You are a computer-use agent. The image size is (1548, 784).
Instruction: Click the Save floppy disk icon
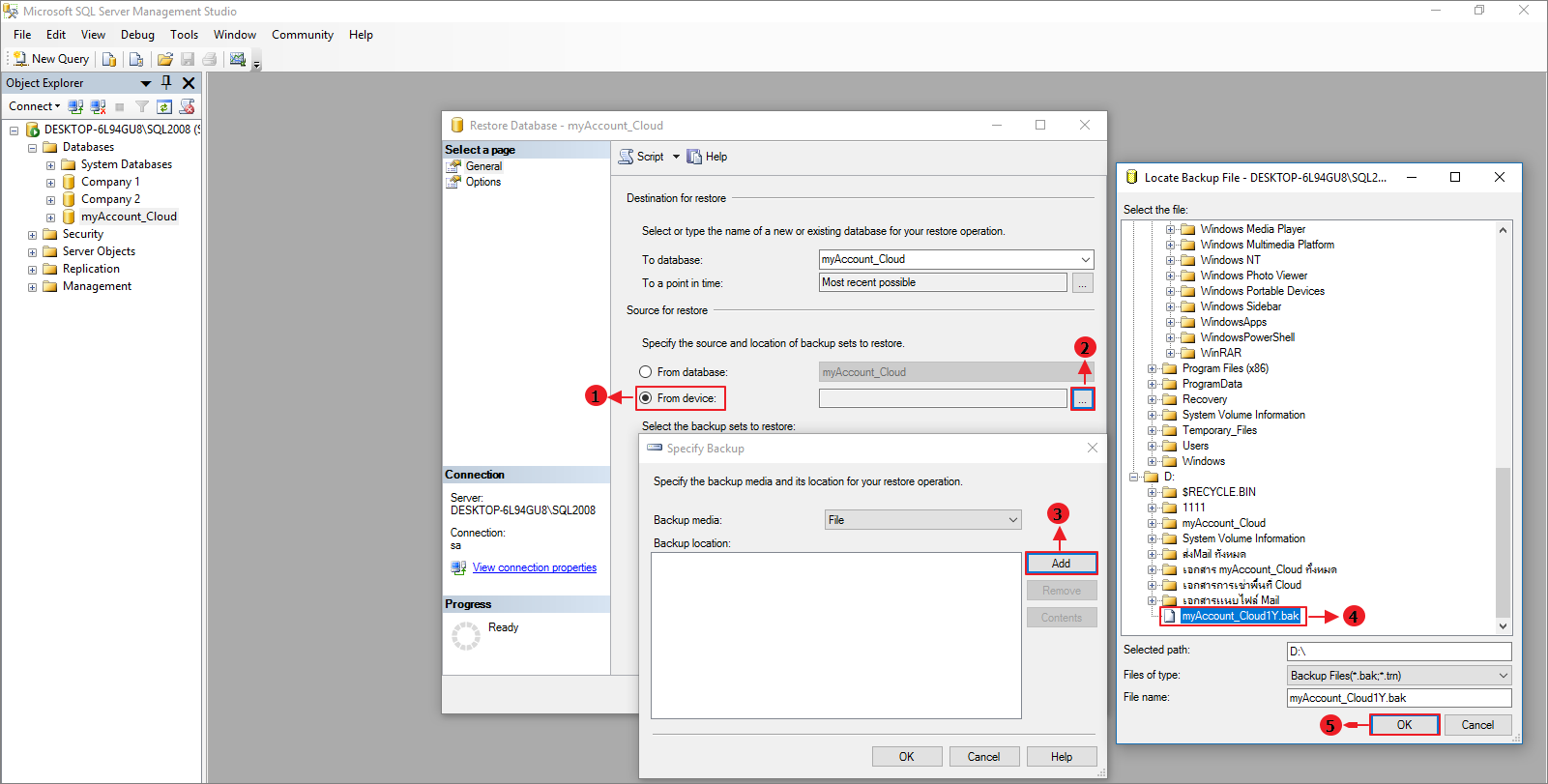tap(188, 59)
